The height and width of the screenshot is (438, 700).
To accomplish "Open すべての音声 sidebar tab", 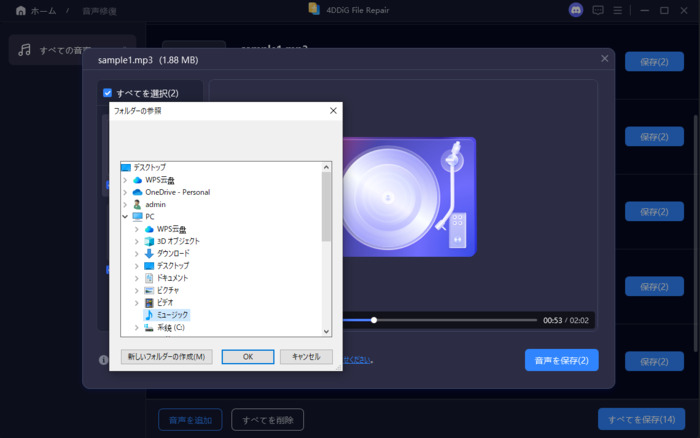I will 70,49.
